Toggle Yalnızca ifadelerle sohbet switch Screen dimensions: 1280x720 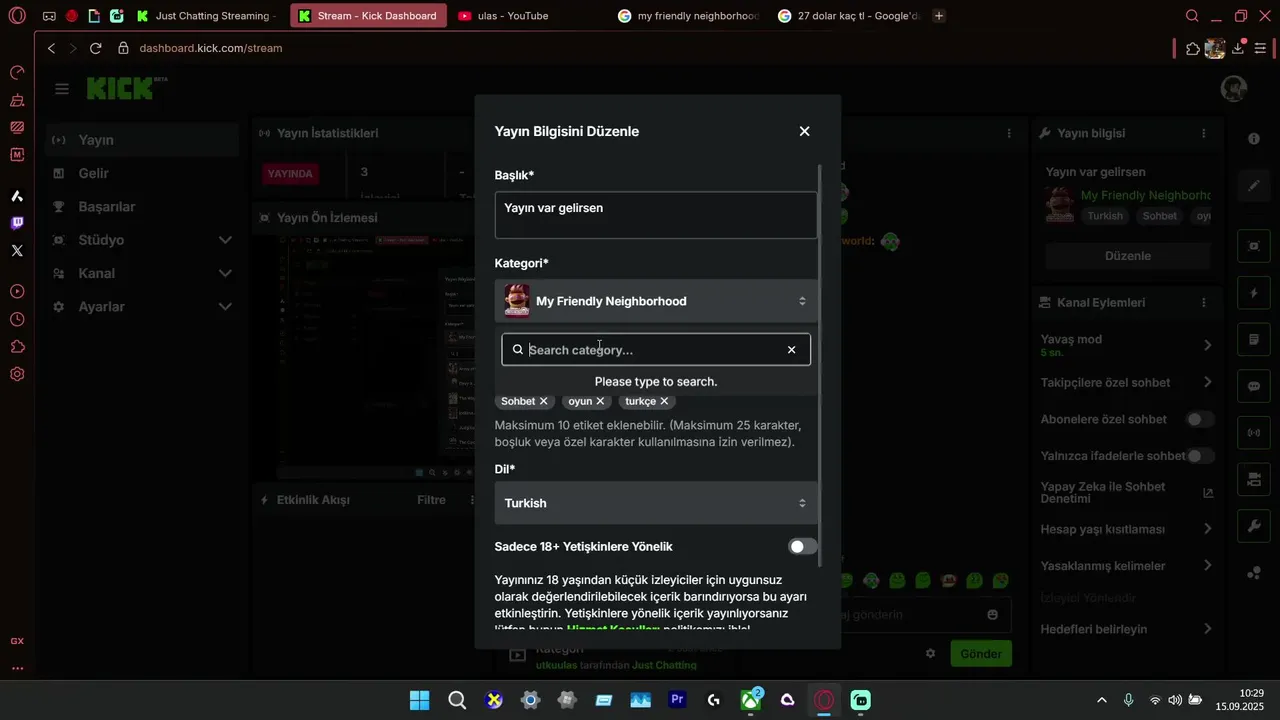(x=1200, y=456)
